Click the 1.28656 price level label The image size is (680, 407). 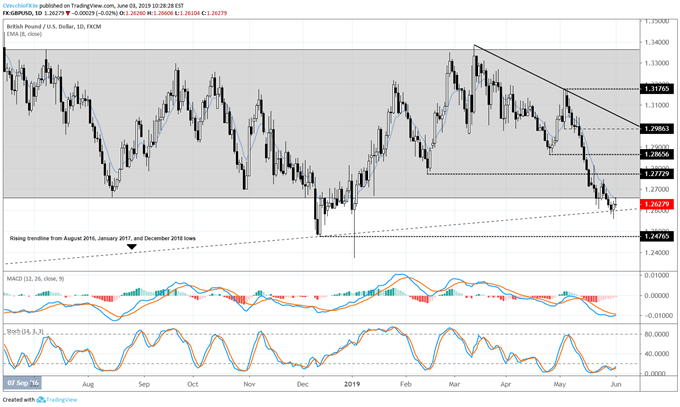[x=657, y=154]
